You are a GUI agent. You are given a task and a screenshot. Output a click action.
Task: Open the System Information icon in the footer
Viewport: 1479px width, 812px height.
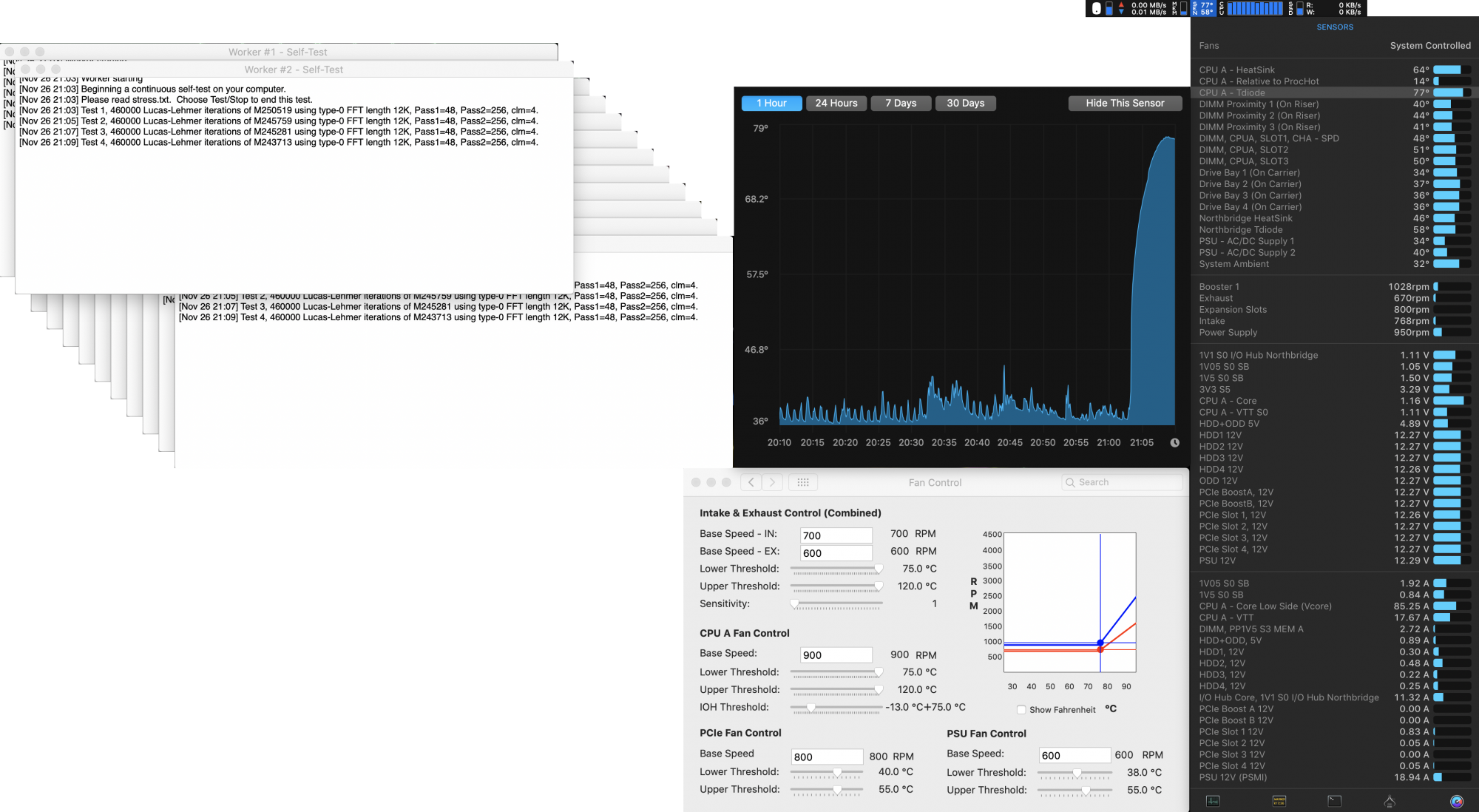(x=1390, y=801)
